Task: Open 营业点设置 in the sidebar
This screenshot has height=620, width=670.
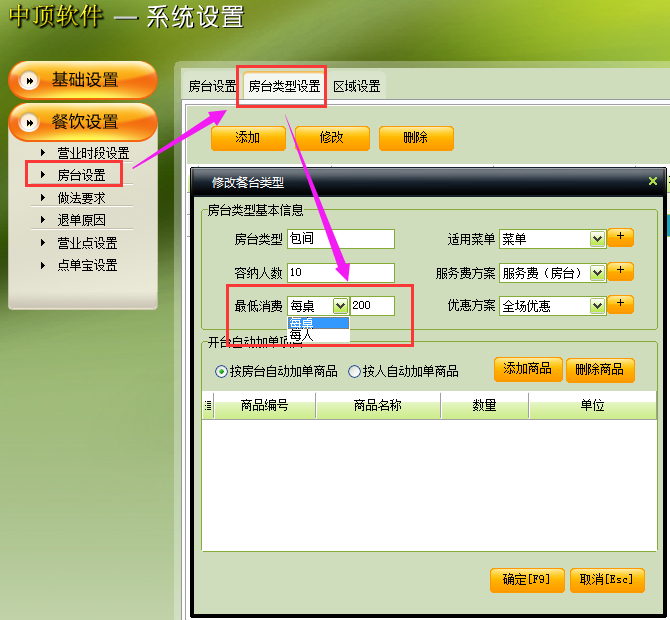Action: coord(87,243)
